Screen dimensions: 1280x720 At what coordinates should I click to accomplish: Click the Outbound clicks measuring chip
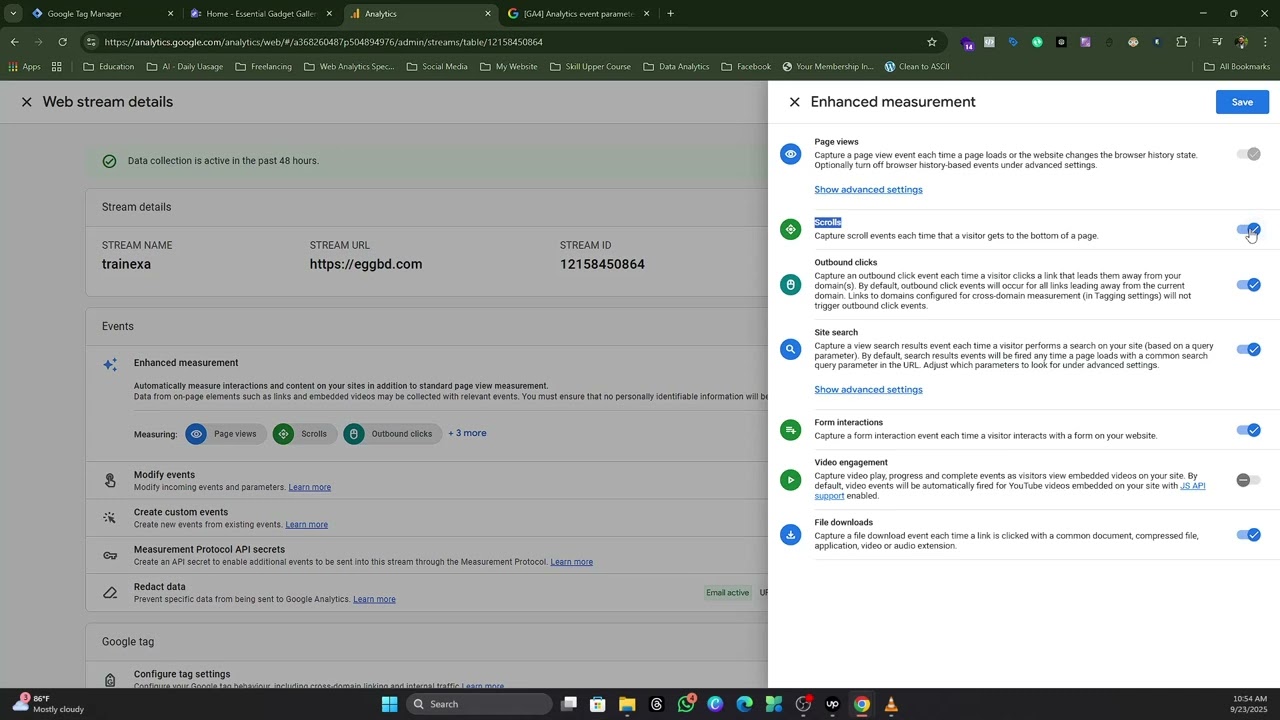(391, 434)
